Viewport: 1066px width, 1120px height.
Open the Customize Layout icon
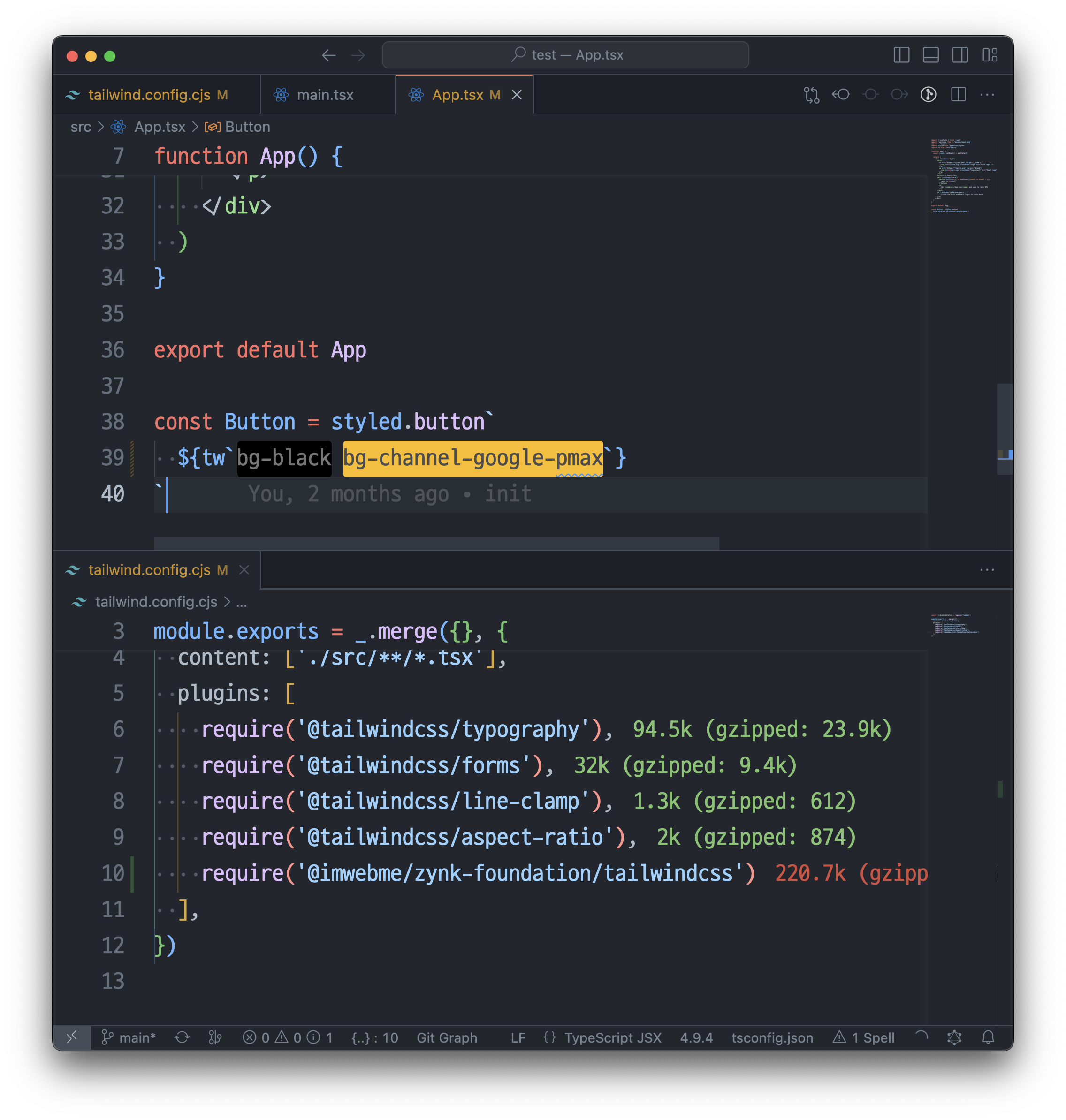pyautogui.click(x=990, y=55)
